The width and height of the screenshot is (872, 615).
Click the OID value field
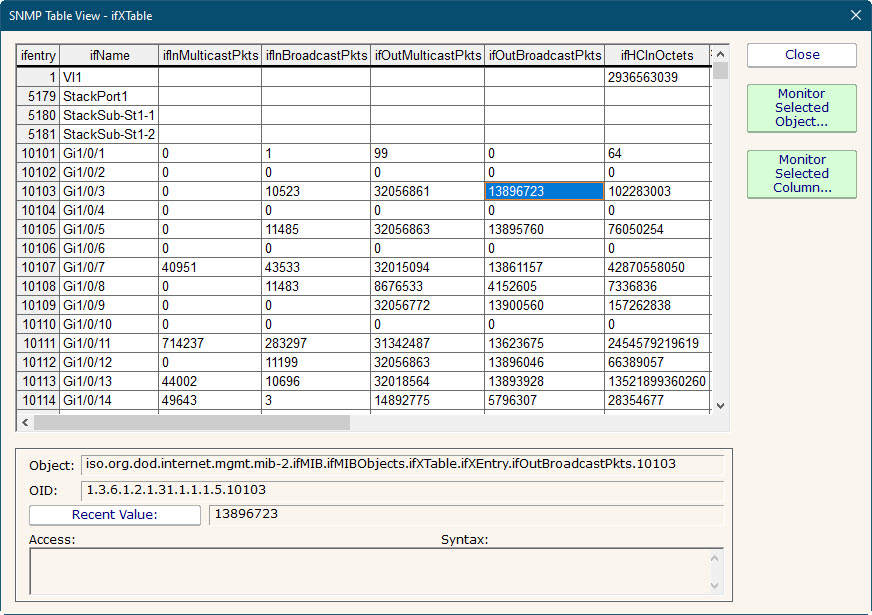point(402,490)
